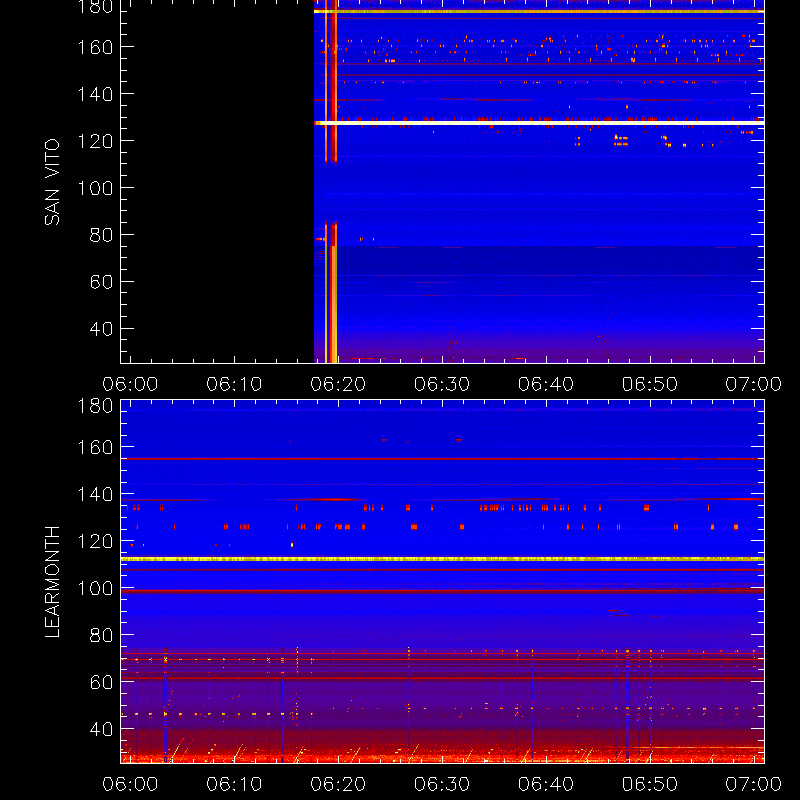This screenshot has height=800, width=800.
Task: Pick the 100 tick label on Learmonth axis
Action: 95,588
